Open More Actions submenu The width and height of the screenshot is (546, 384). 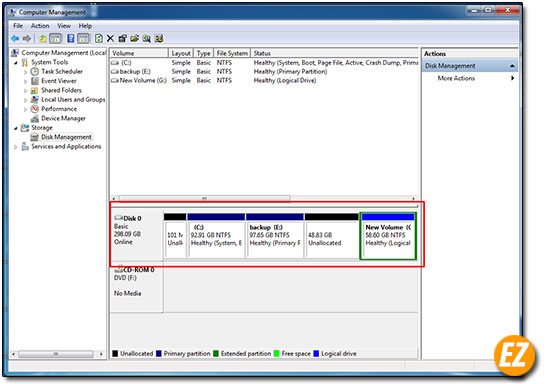pos(456,78)
